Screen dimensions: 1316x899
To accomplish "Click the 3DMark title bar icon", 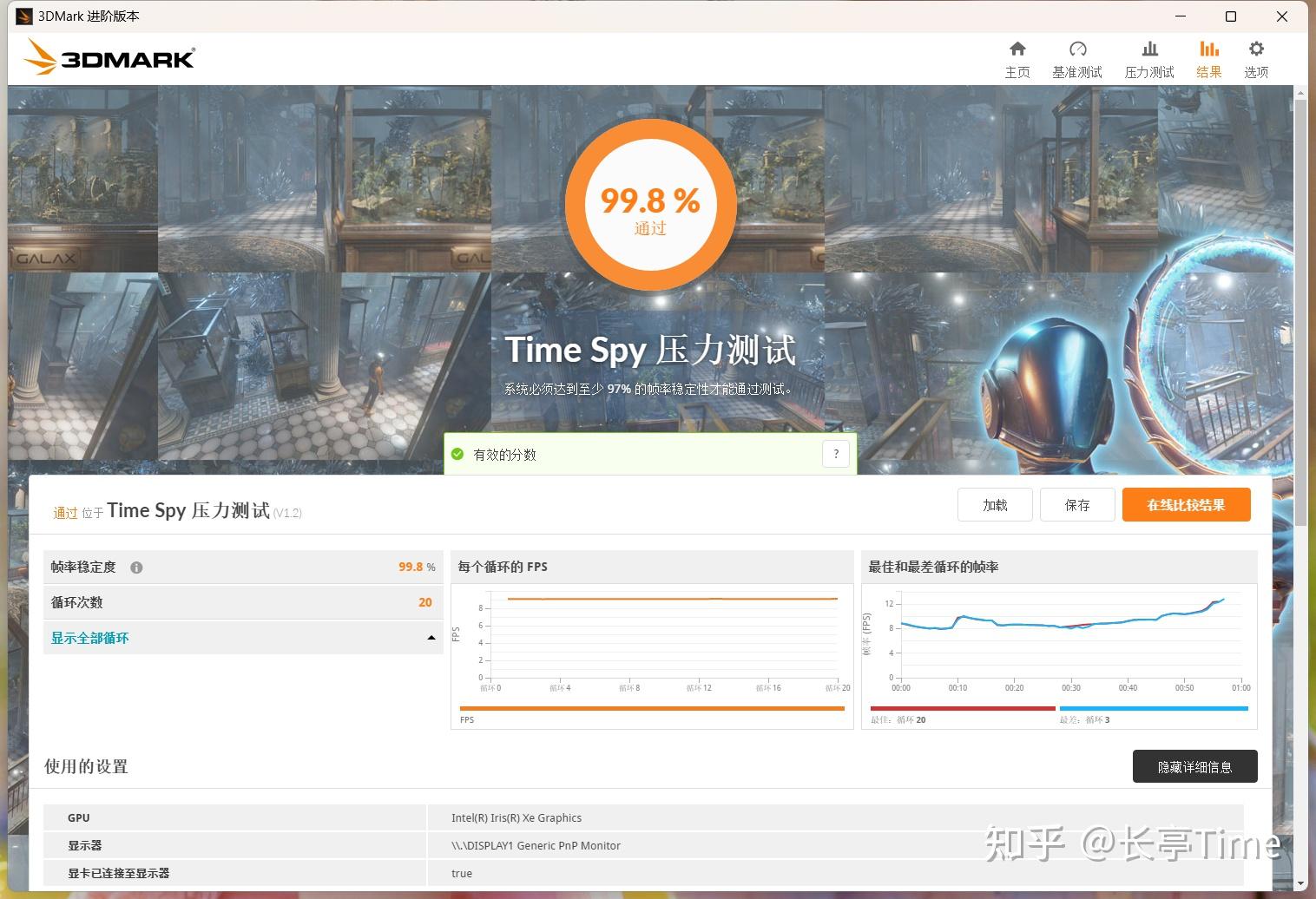I will point(23,16).
